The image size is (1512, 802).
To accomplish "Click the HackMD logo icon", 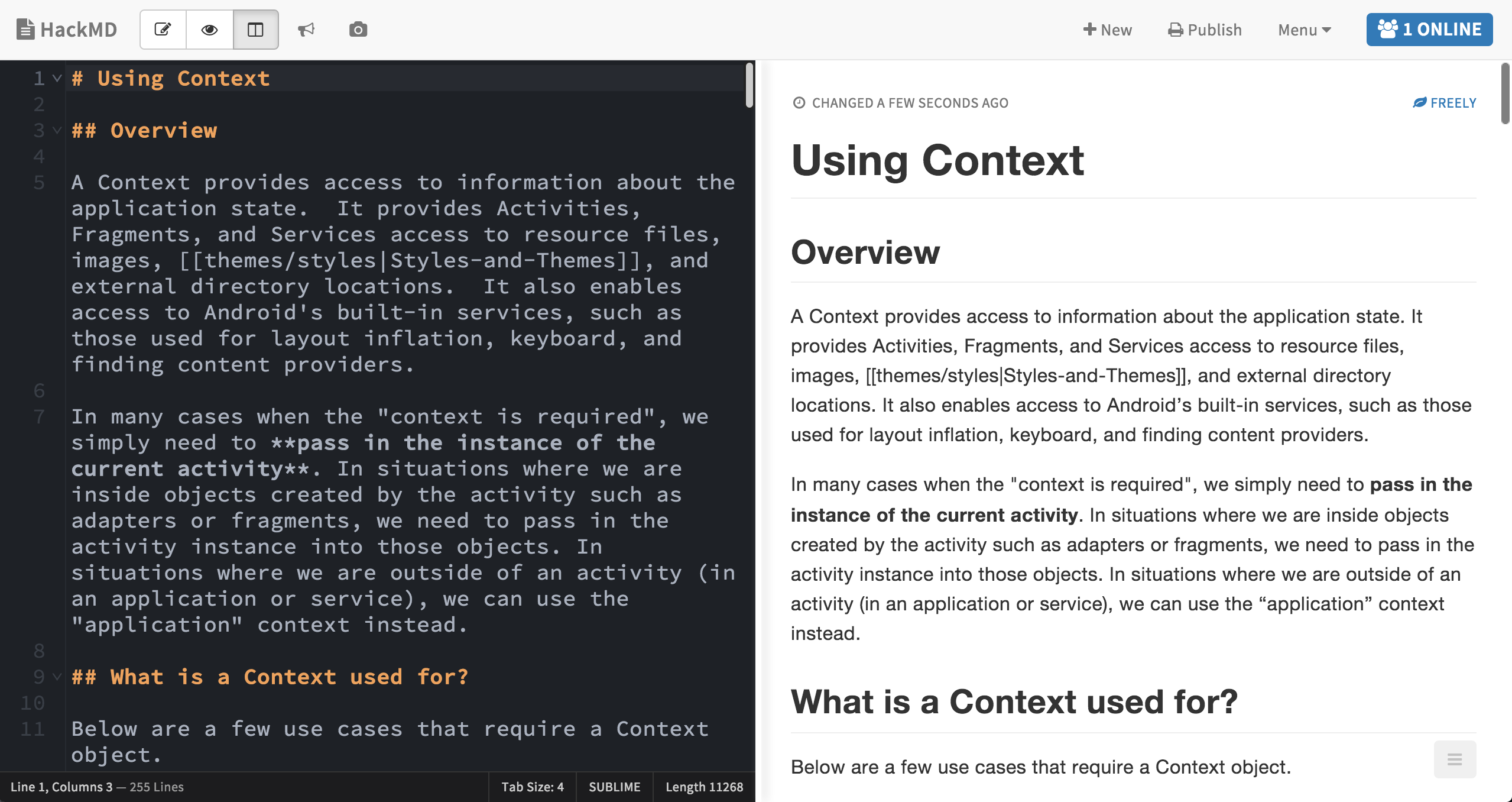I will tap(25, 30).
